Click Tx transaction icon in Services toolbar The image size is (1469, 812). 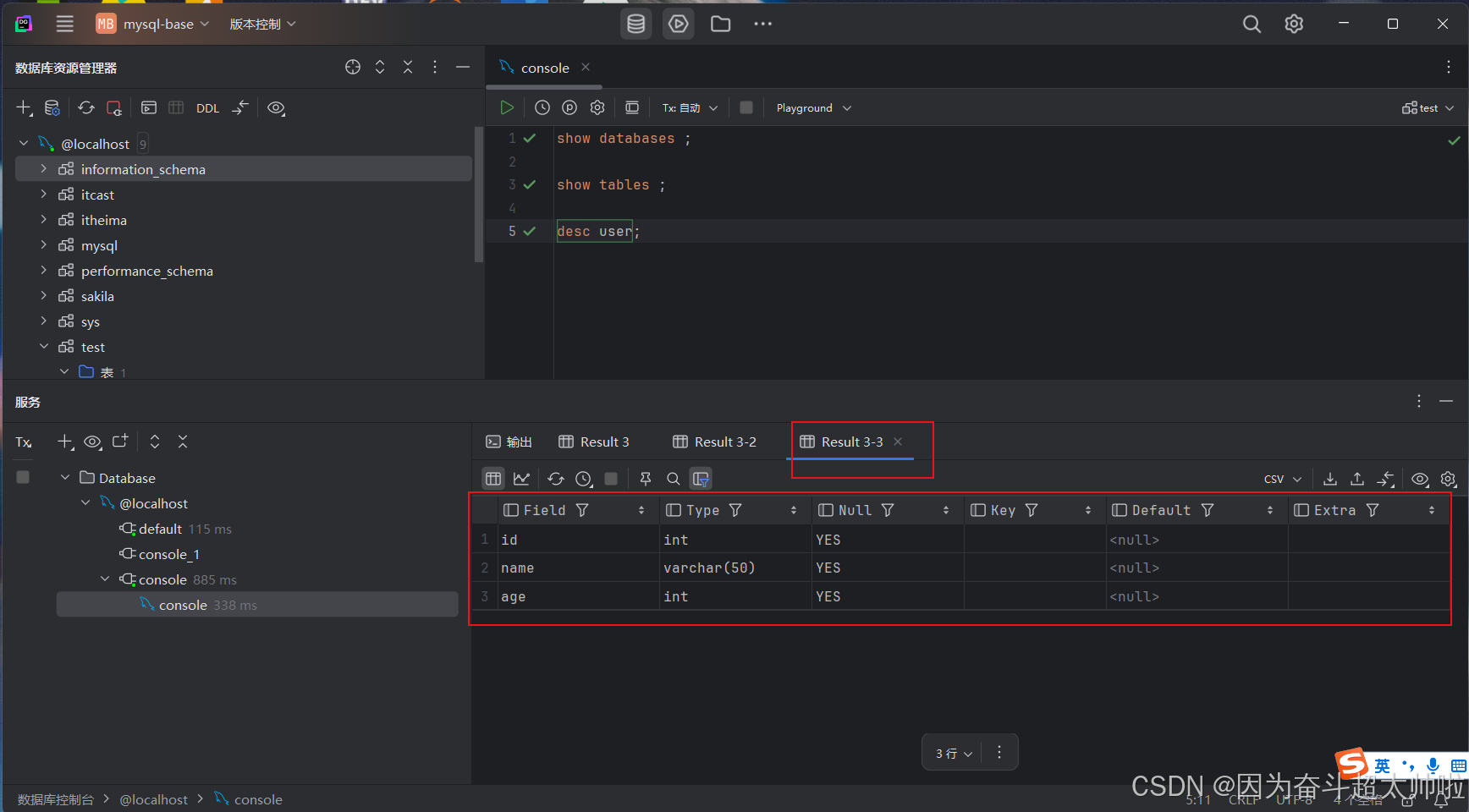tap(24, 442)
